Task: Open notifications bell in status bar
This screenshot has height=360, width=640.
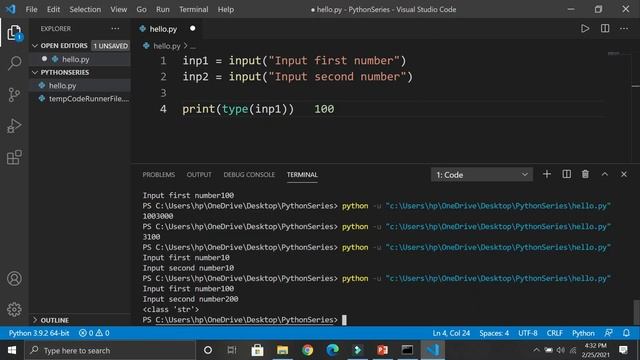Action: (x=627, y=333)
